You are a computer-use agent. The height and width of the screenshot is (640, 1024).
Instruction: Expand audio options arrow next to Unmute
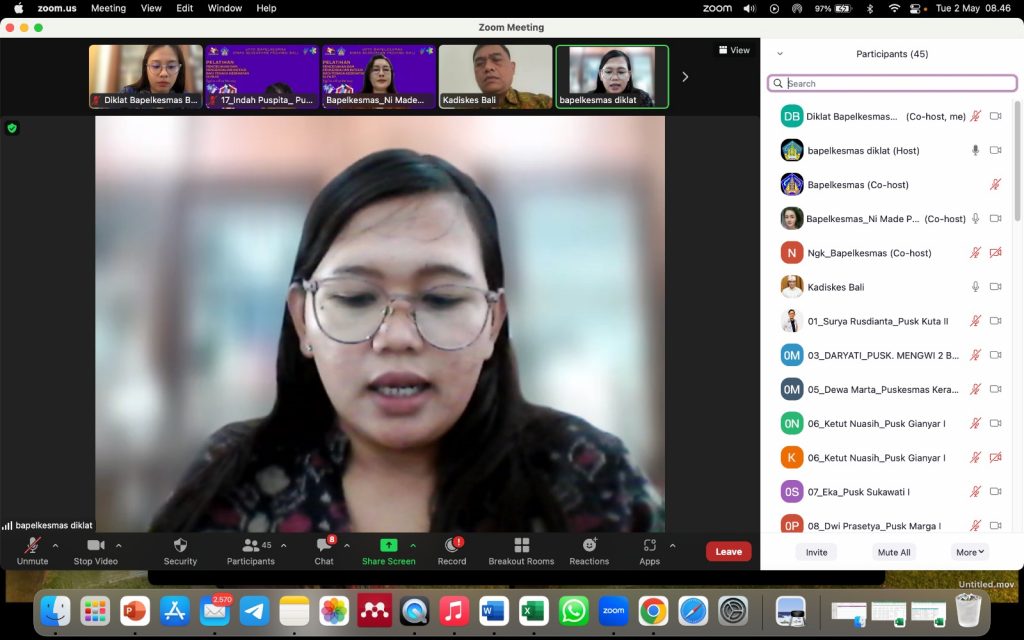(55, 546)
